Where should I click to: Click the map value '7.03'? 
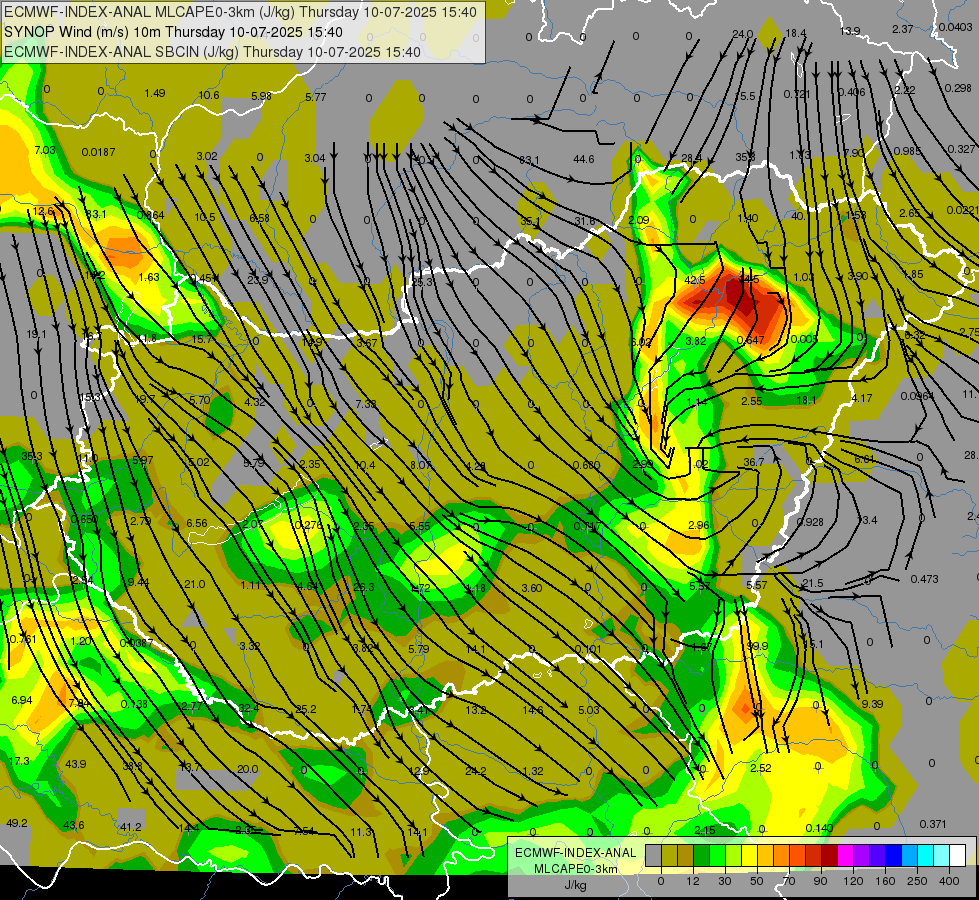coord(45,150)
